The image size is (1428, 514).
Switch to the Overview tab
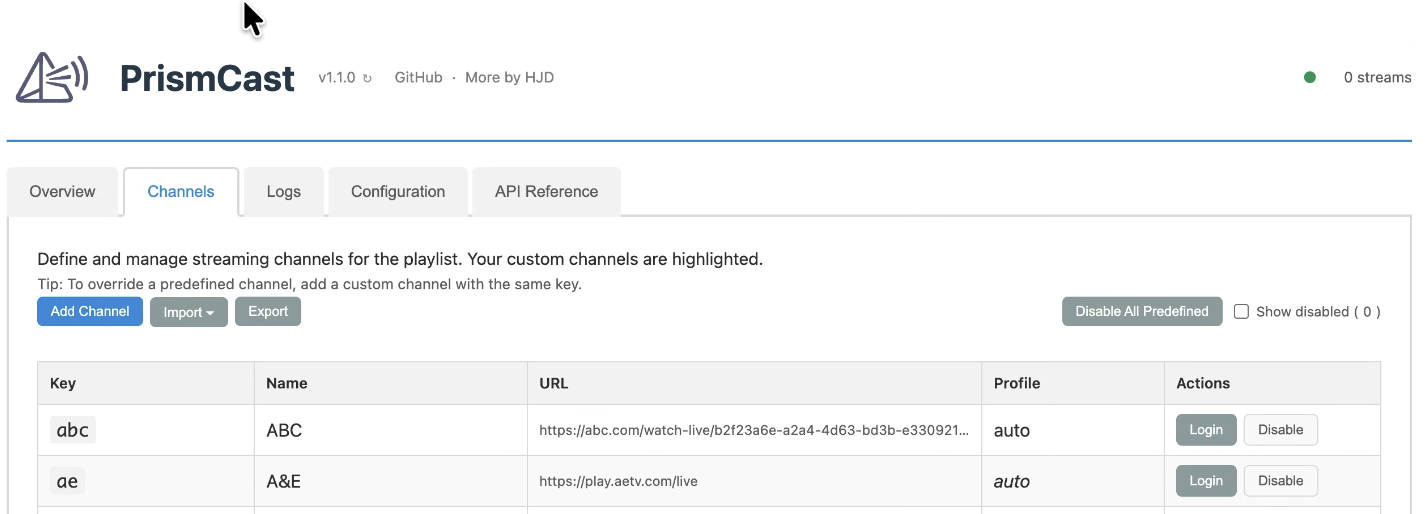click(62, 192)
